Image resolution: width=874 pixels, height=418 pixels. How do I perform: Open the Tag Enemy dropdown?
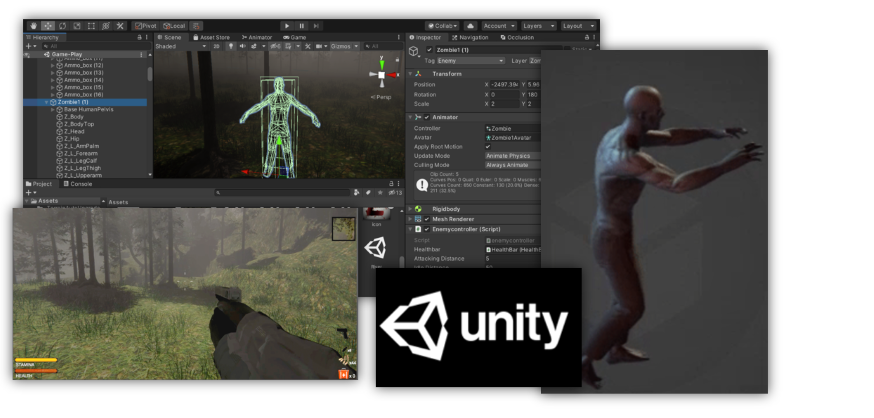tap(471, 60)
